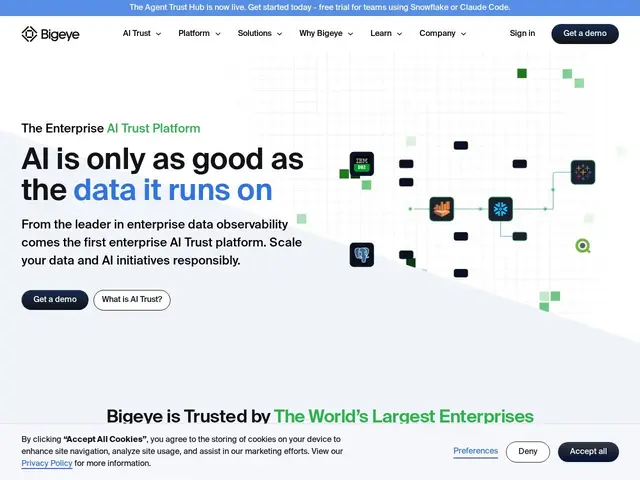Open the Why Bigeye menu
Image resolution: width=640 pixels, height=480 pixels.
326,33
